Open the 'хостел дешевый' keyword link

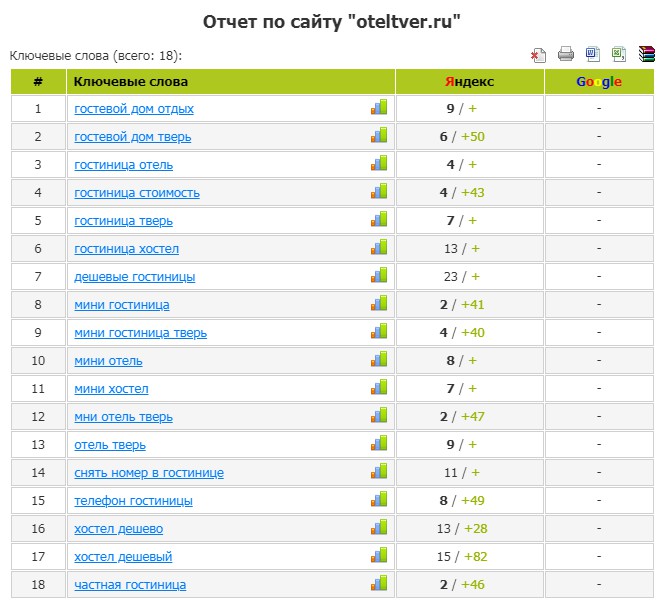coord(123,558)
